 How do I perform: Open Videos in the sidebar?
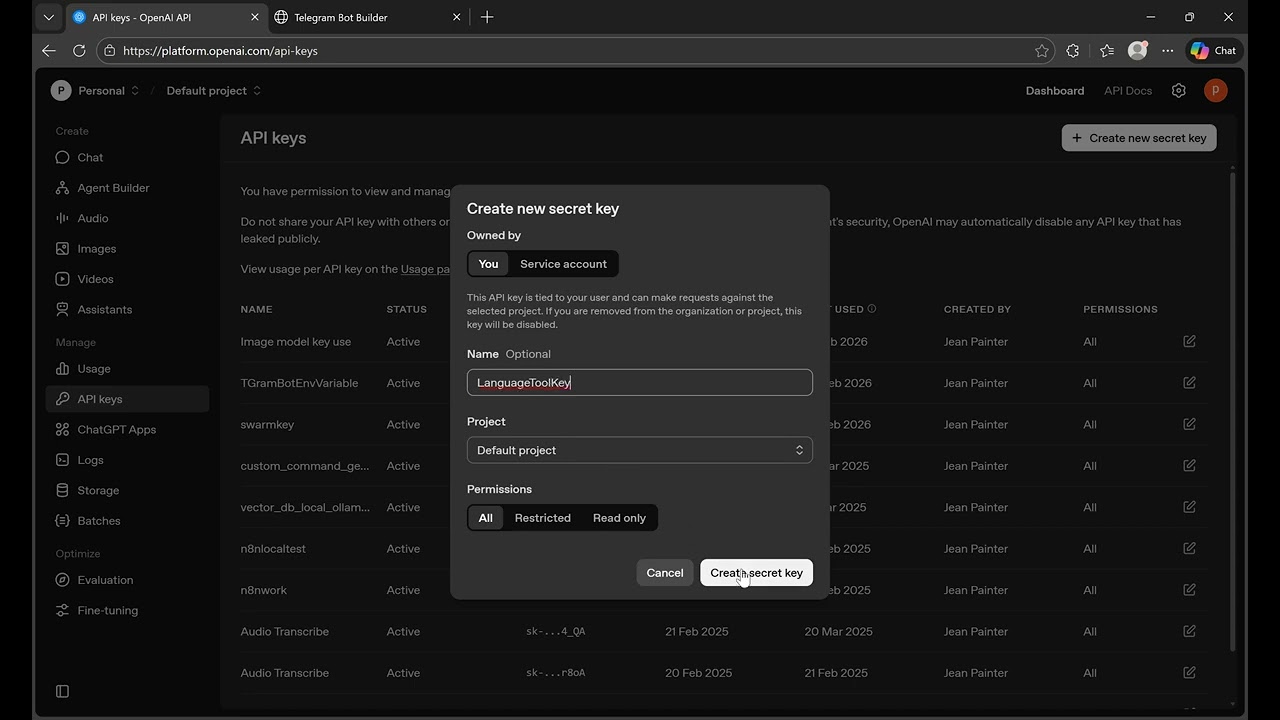tap(127, 279)
